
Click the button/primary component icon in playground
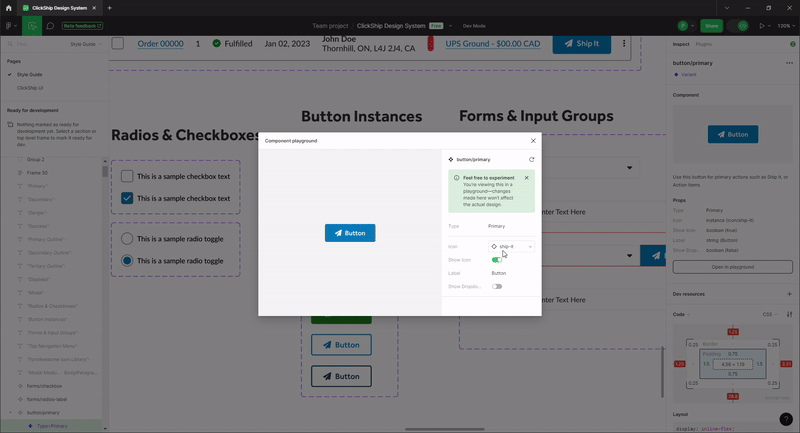[x=451, y=160]
